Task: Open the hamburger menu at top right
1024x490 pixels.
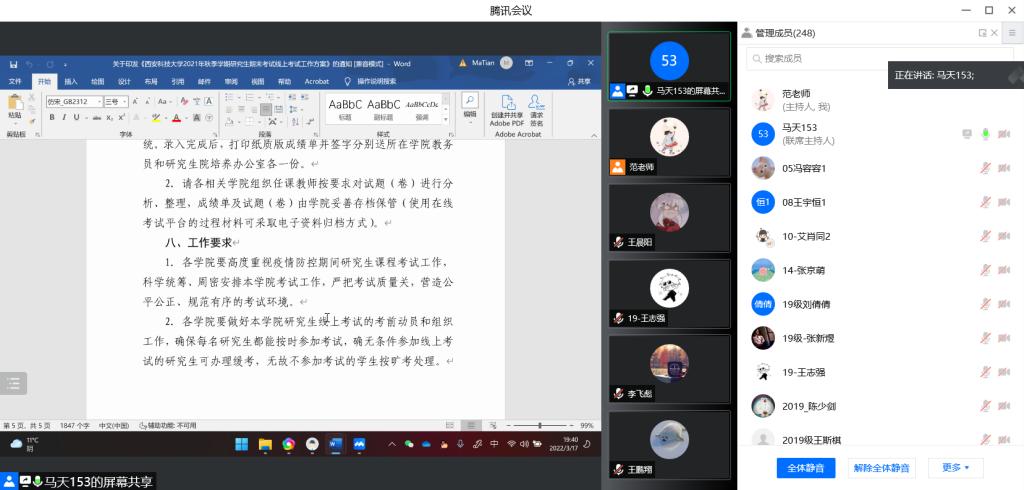Action: pos(1011,33)
